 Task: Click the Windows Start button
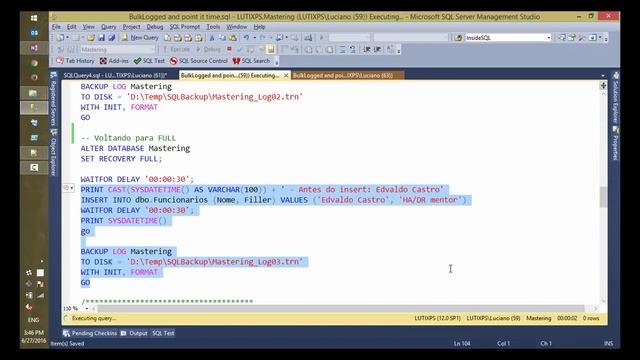coord(34,18)
